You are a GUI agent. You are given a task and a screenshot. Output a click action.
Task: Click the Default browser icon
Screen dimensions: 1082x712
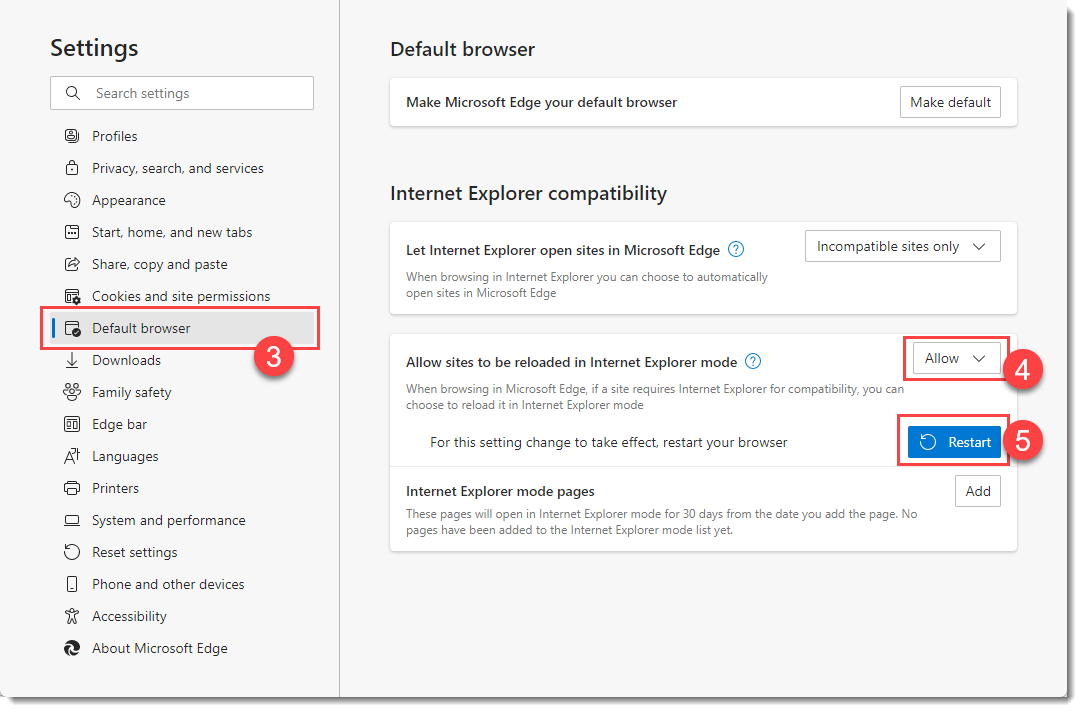[x=72, y=328]
